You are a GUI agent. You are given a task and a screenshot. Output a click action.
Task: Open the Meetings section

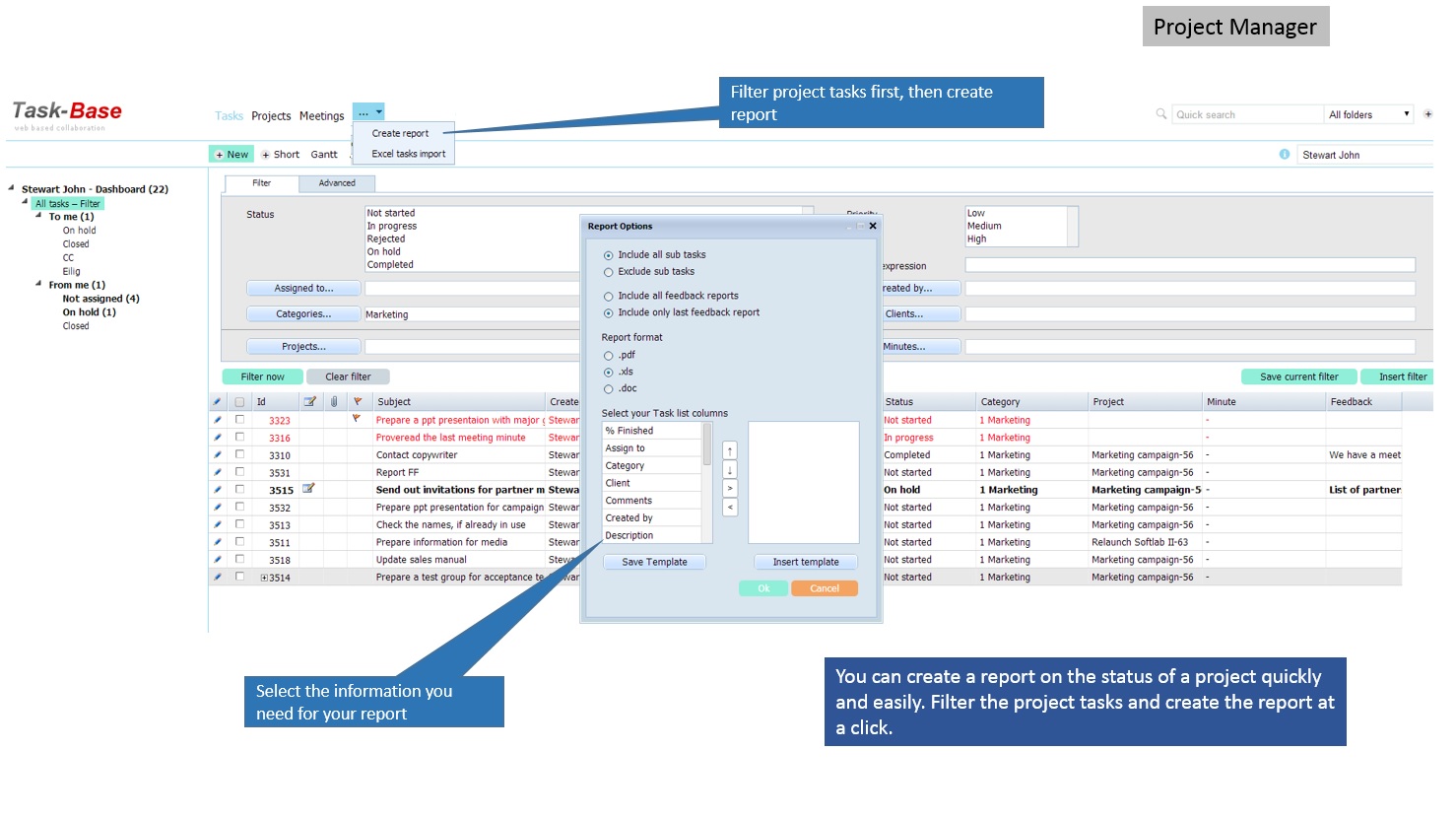click(321, 115)
